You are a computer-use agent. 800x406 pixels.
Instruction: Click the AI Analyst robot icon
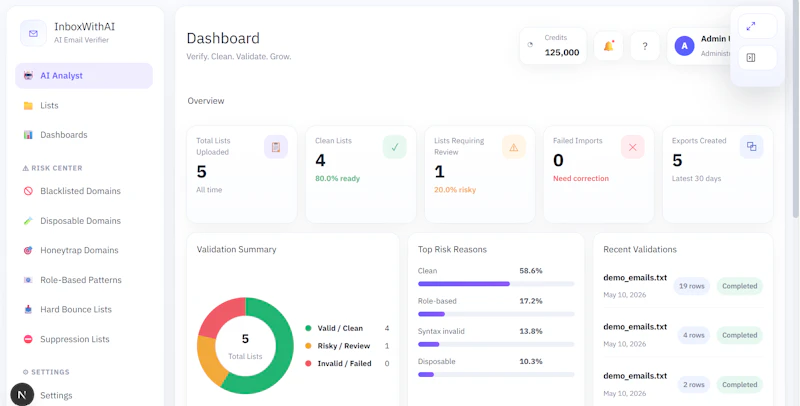point(28,75)
